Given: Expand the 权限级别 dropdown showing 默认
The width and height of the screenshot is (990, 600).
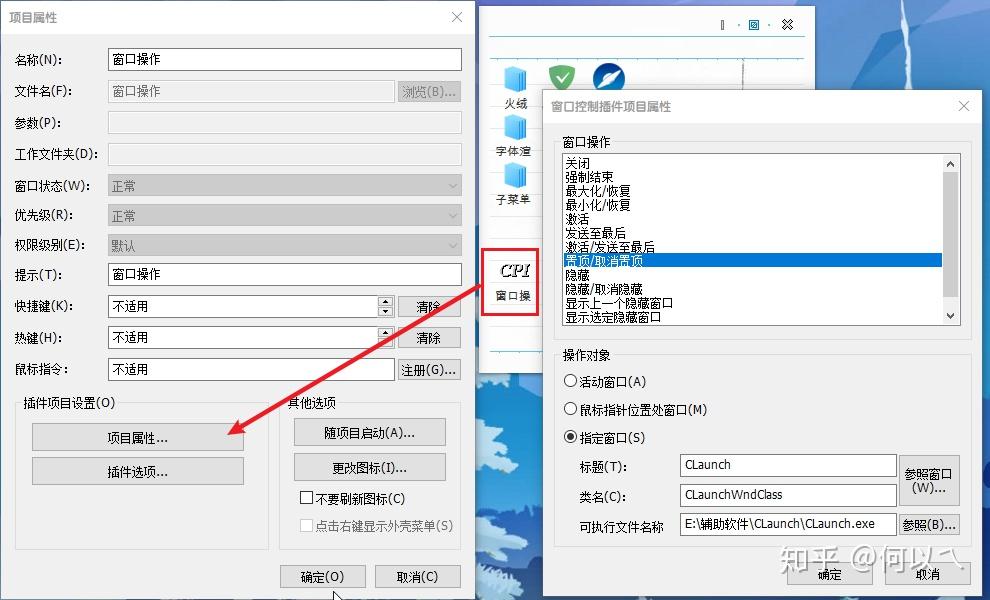Looking at the screenshot, I should click(453, 245).
